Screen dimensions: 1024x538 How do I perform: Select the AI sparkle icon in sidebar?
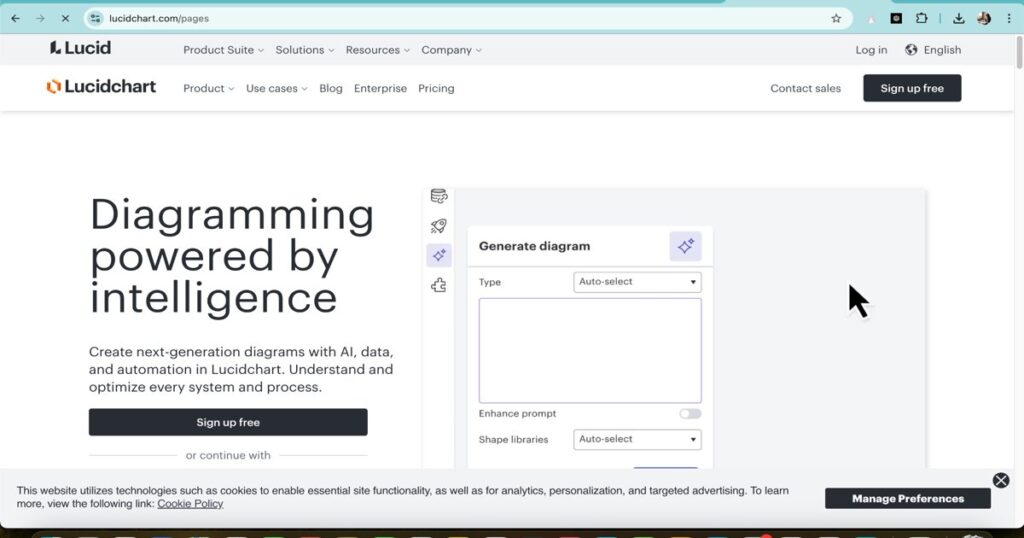point(439,255)
